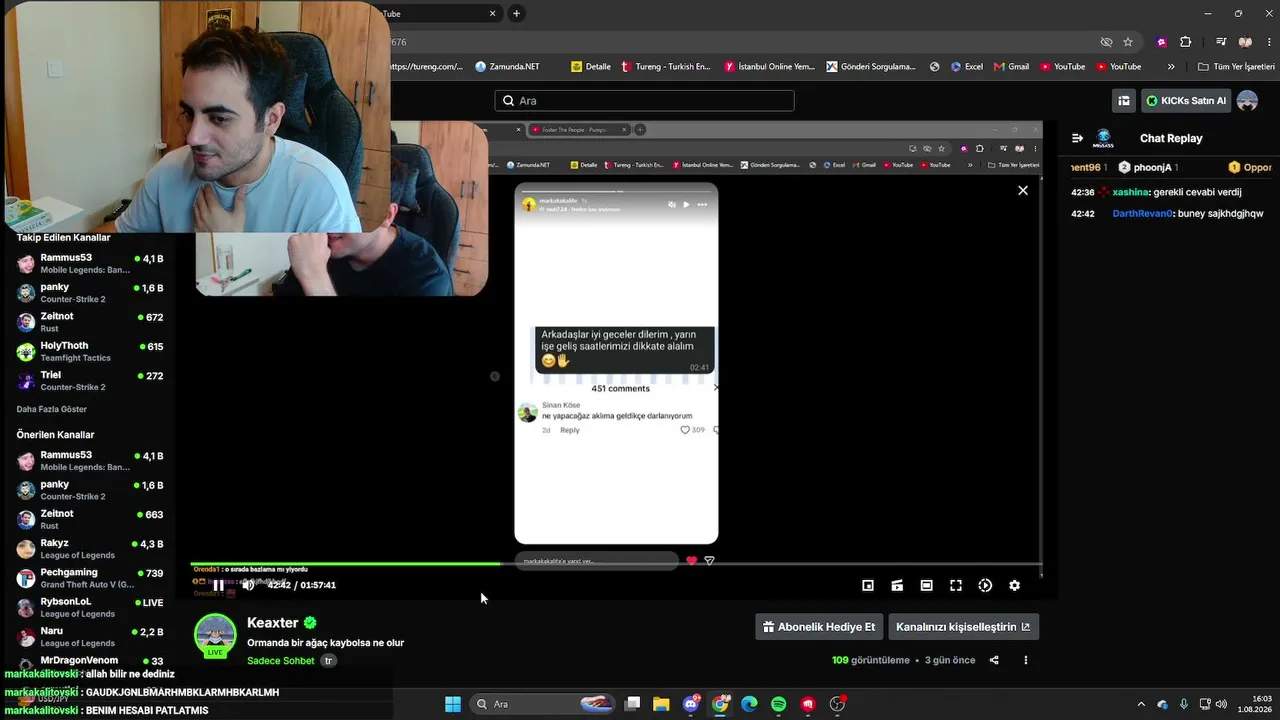Click the KICKs Satın Al button

[x=1186, y=101]
